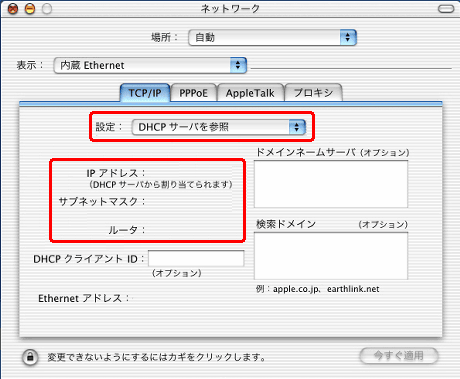The image size is (460, 379).
Task: Click the Ethernet アドレス label
Action: 83,298
